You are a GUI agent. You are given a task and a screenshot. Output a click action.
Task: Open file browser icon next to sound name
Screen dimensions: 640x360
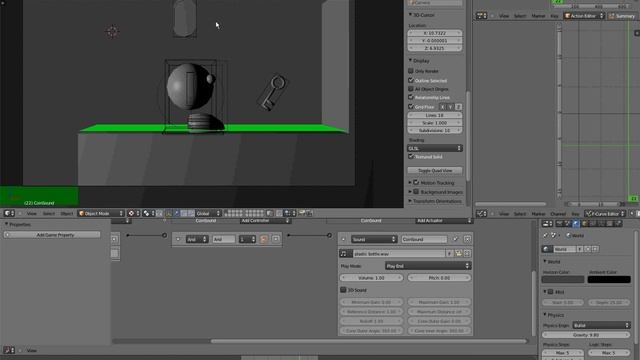pyautogui.click(x=458, y=254)
